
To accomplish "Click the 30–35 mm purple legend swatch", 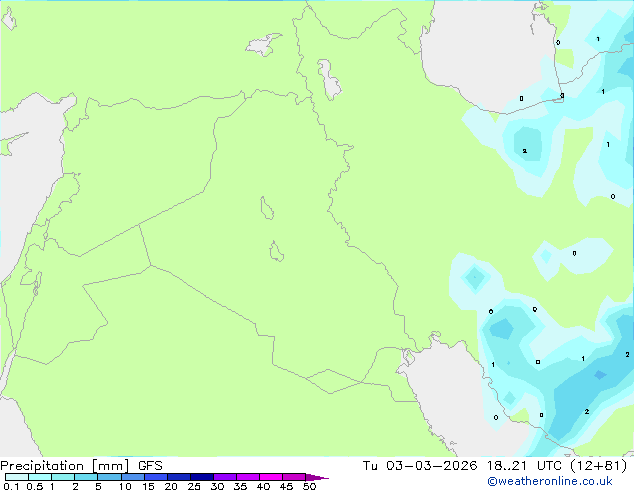I will (225, 477).
